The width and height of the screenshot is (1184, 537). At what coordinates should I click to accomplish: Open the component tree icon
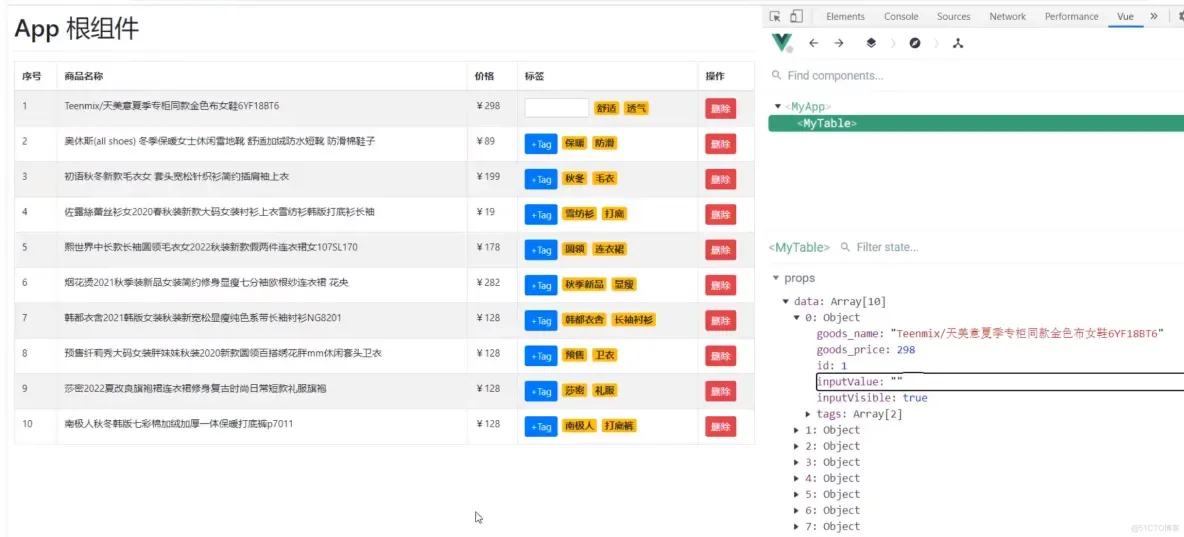click(x=958, y=43)
